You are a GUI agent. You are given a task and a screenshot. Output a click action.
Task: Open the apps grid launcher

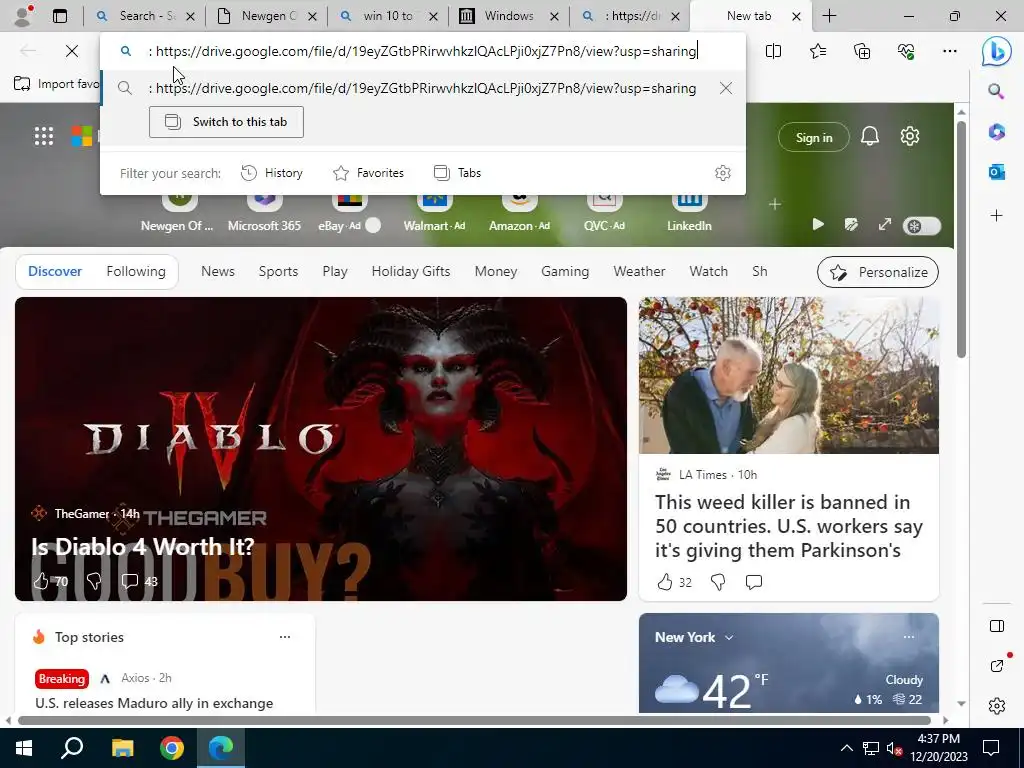[x=44, y=136]
